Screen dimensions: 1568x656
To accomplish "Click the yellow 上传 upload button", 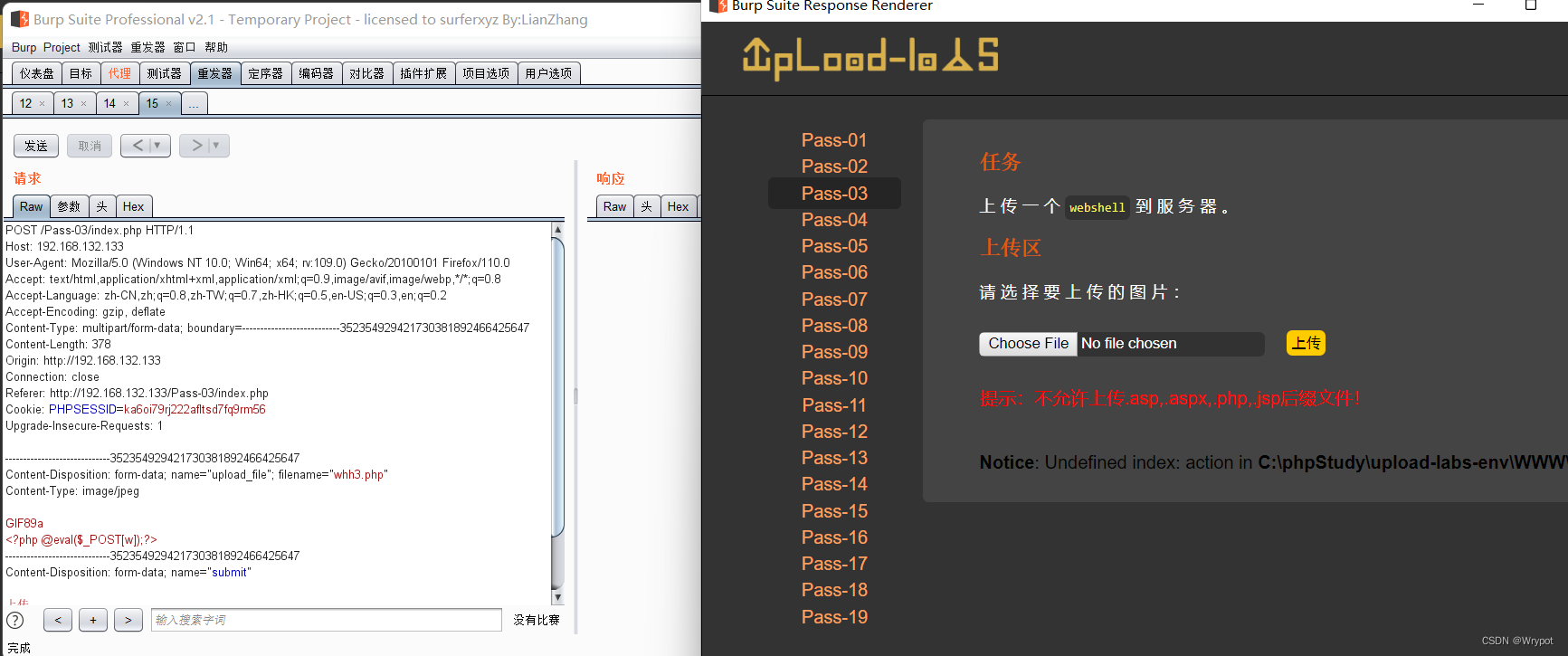I will click(x=1306, y=344).
